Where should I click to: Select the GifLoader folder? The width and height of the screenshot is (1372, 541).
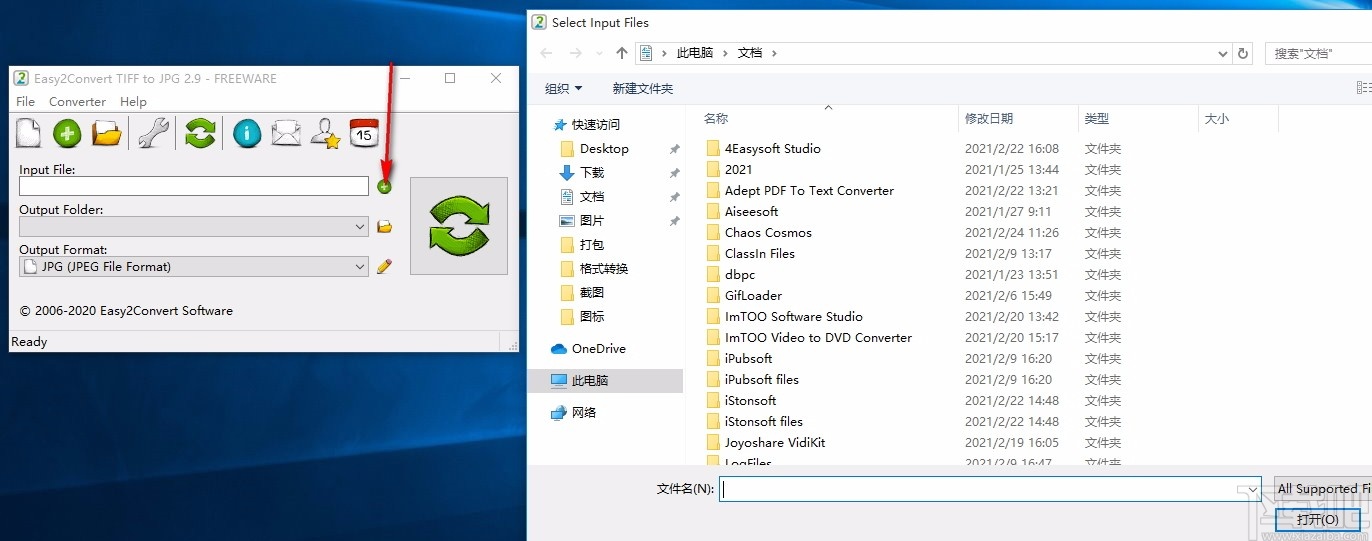pos(753,296)
